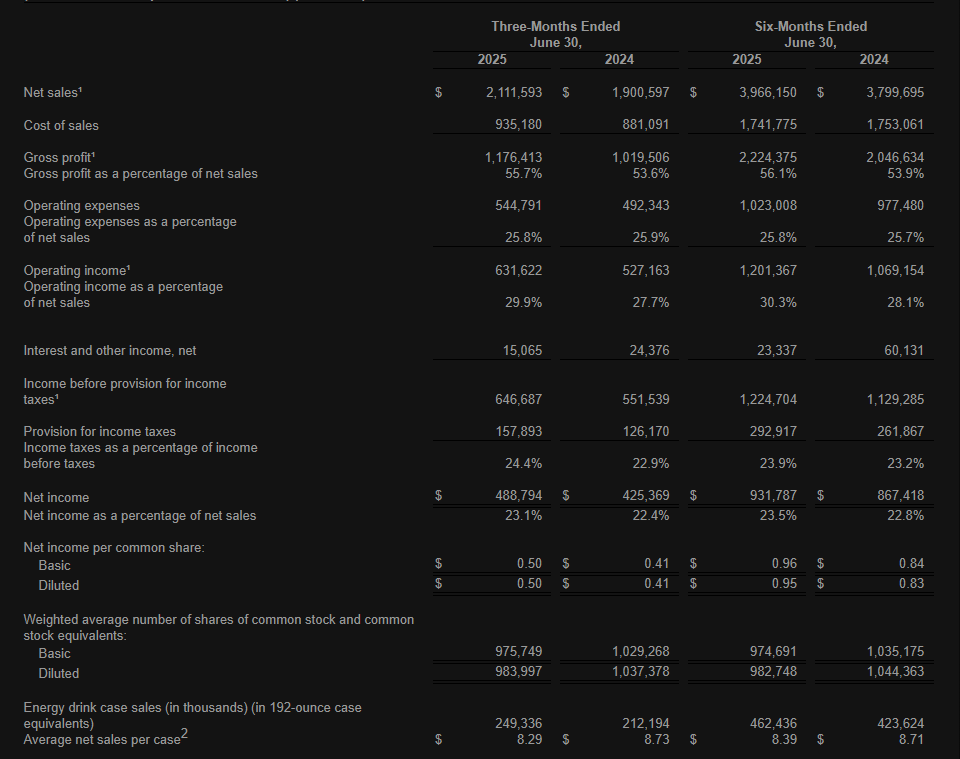Click the "Three-Months Ended June 30" column header
Image resolution: width=960 pixels, height=759 pixels.
[555, 34]
